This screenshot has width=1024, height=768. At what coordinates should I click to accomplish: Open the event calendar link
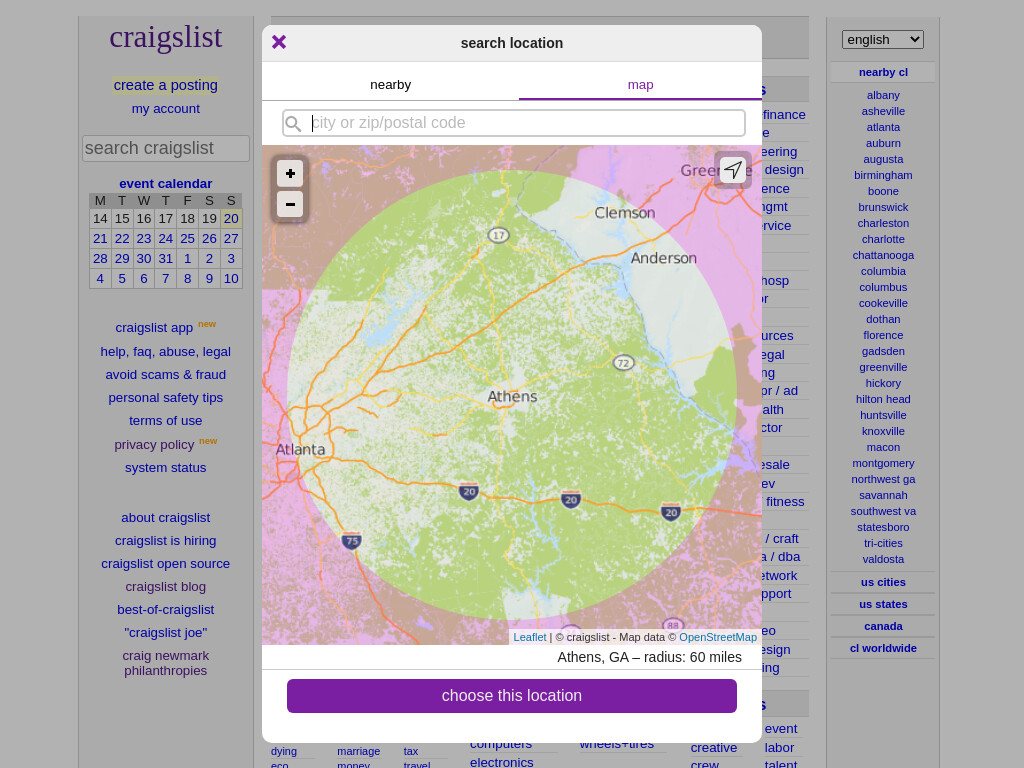point(166,184)
